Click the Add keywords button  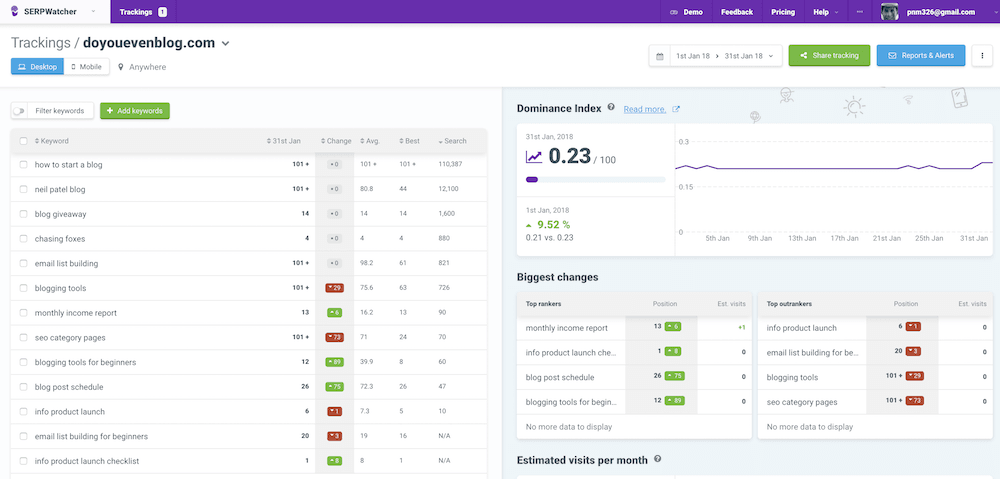coord(135,111)
